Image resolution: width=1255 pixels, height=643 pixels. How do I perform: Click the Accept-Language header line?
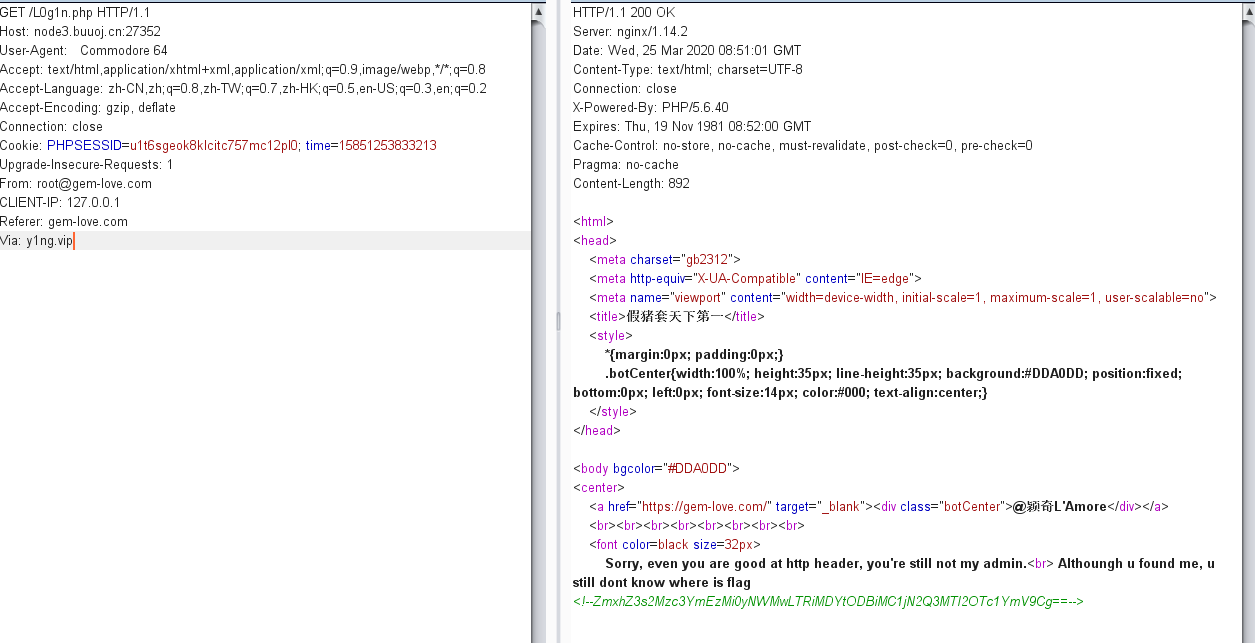pyautogui.click(x=244, y=89)
